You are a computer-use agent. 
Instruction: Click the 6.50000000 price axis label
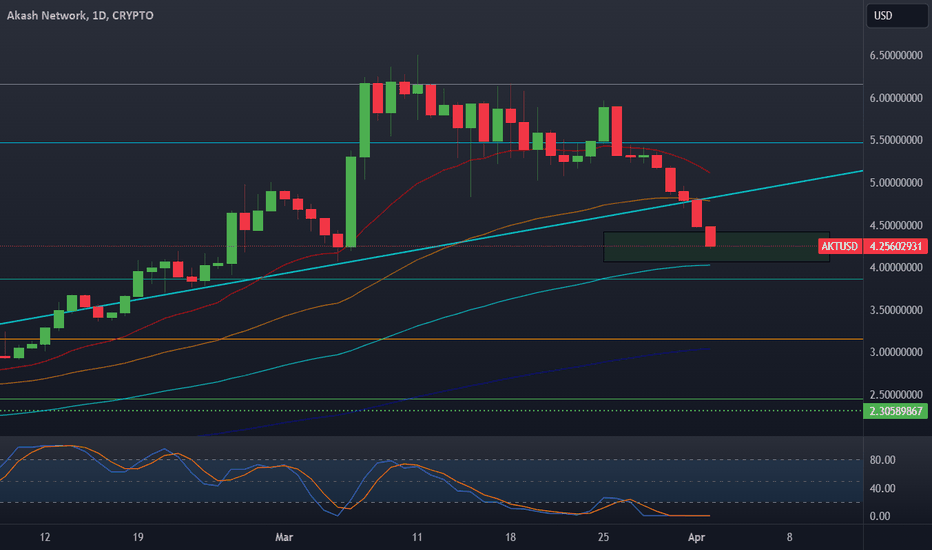[896, 55]
